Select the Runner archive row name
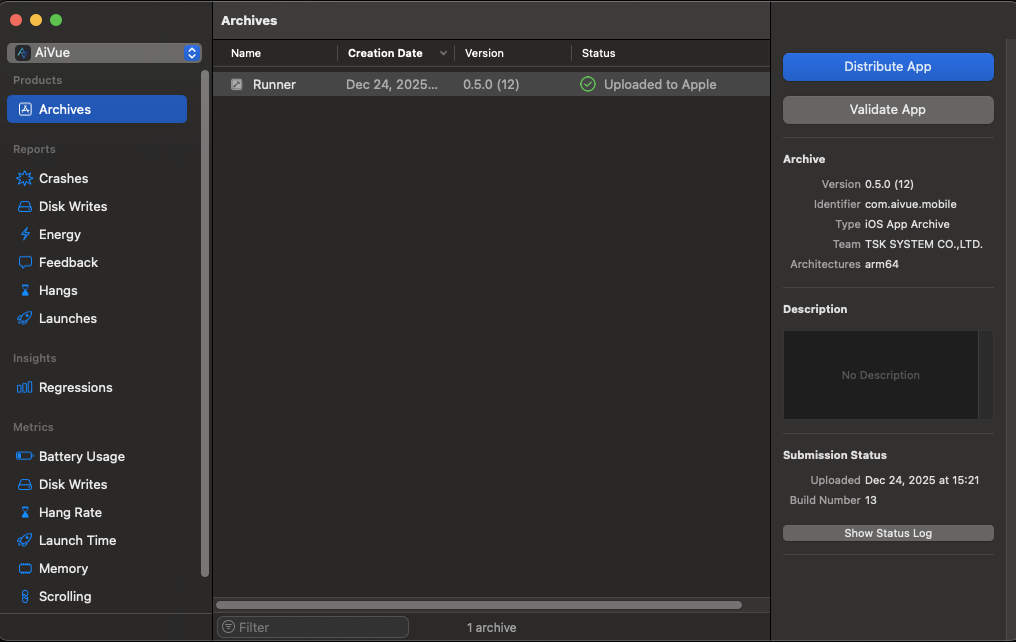1016x642 pixels. [274, 84]
